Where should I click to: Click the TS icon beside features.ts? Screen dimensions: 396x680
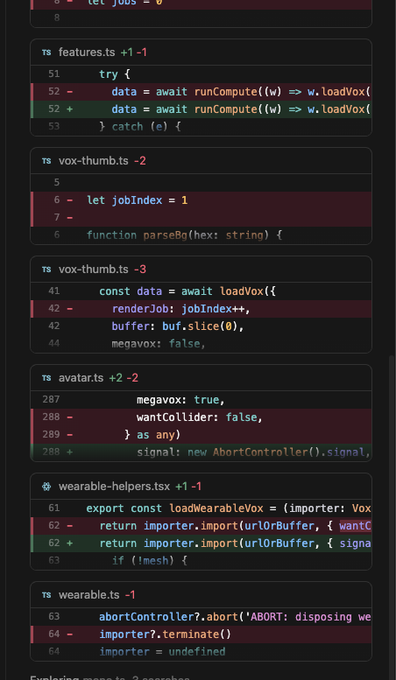[x=46, y=52]
